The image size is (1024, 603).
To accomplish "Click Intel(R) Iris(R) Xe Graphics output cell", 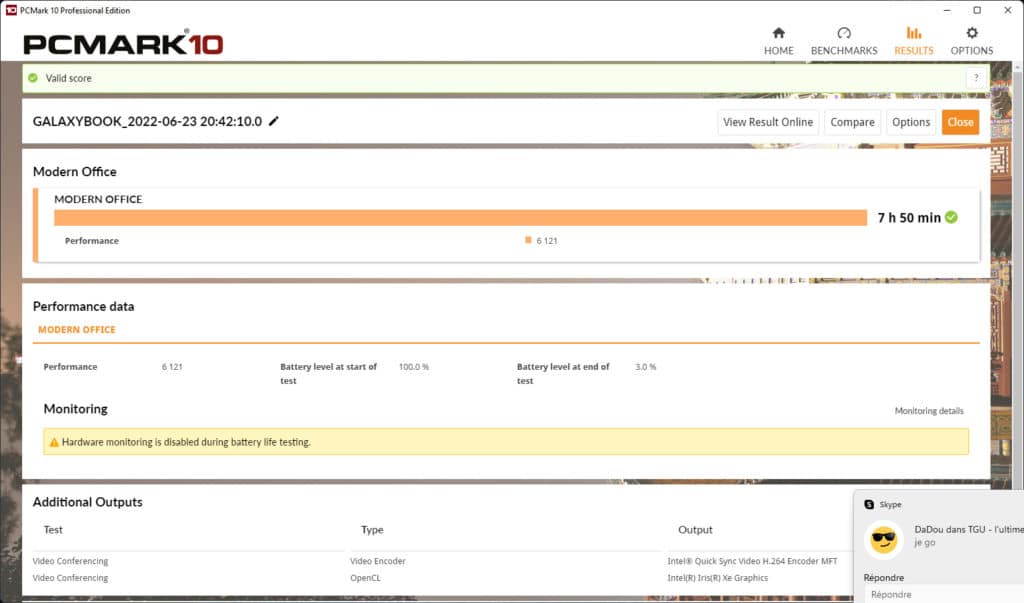I will point(717,578).
